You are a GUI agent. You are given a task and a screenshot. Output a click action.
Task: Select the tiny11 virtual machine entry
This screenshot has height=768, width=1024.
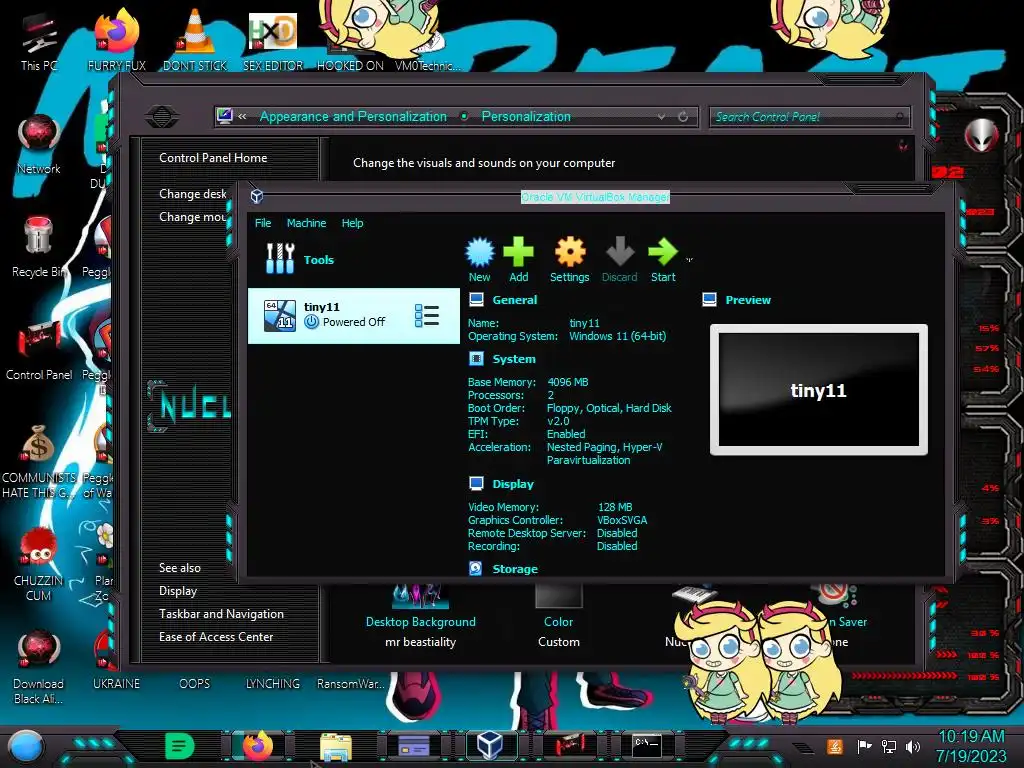[x=354, y=315]
